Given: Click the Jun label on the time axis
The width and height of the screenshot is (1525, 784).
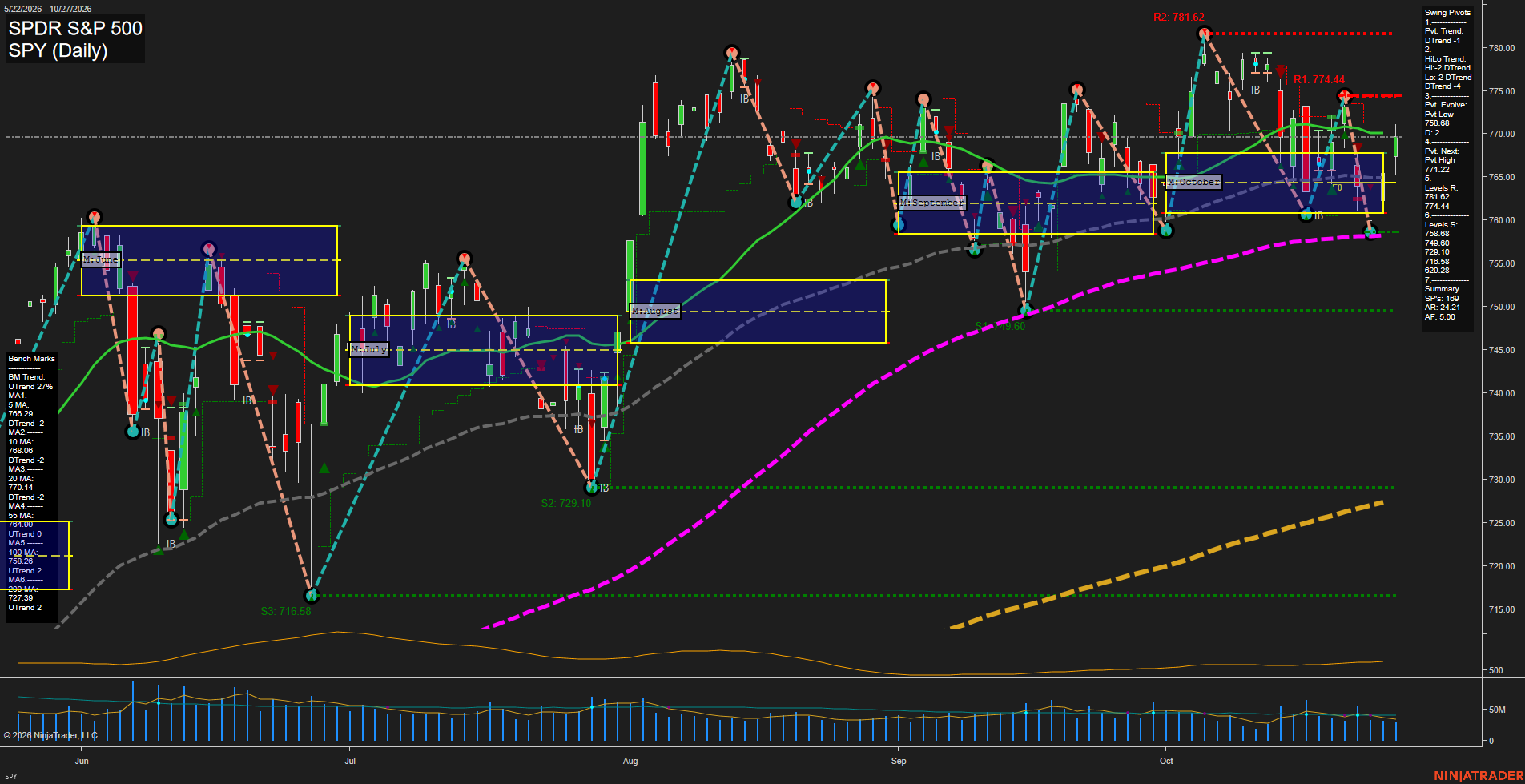Looking at the screenshot, I should coord(82,761).
